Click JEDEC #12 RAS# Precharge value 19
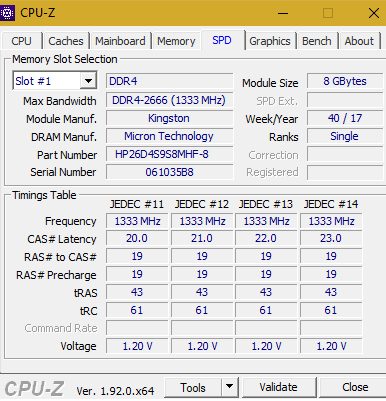This screenshot has height=401, width=386. tap(202, 274)
